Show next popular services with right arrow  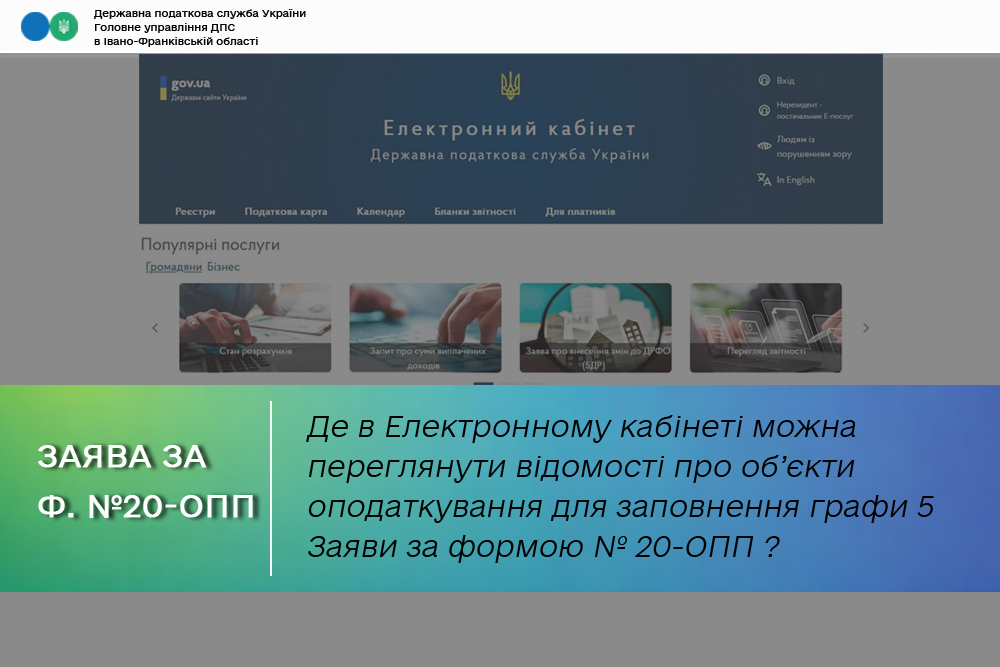click(866, 328)
